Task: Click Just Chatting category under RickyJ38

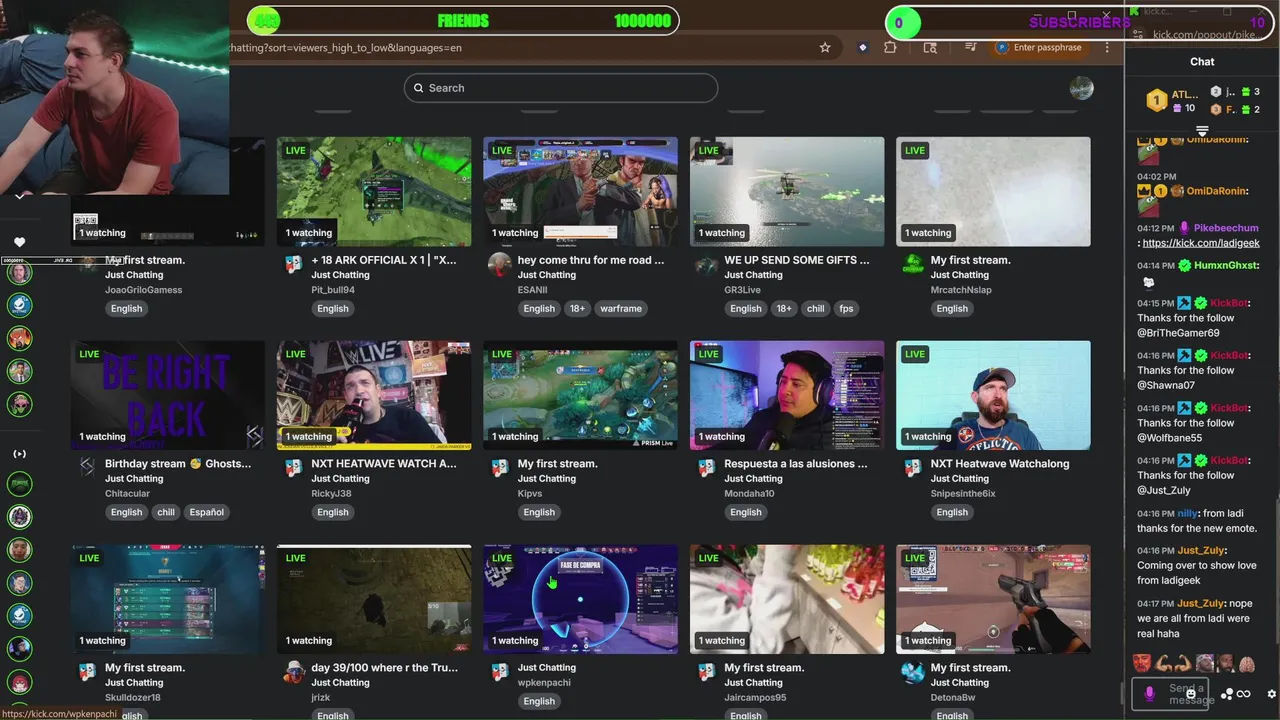Action: click(x=340, y=479)
